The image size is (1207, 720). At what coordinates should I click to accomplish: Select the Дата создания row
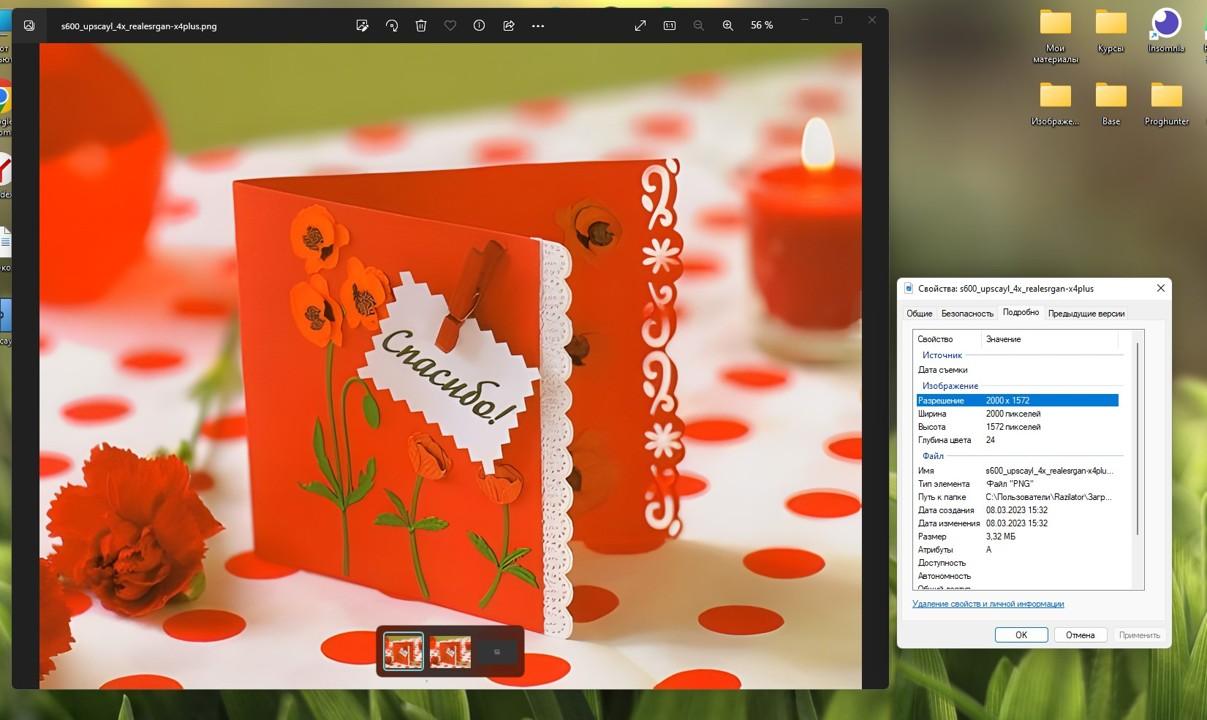1017,510
